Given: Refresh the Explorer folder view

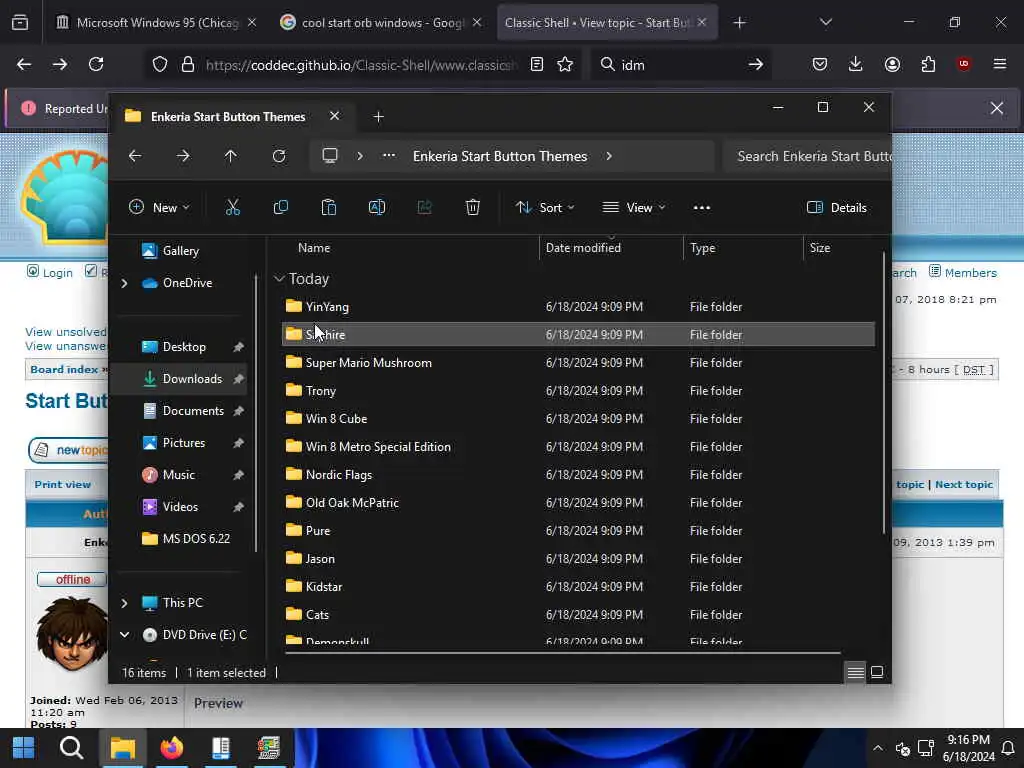Looking at the screenshot, I should click(x=279, y=156).
